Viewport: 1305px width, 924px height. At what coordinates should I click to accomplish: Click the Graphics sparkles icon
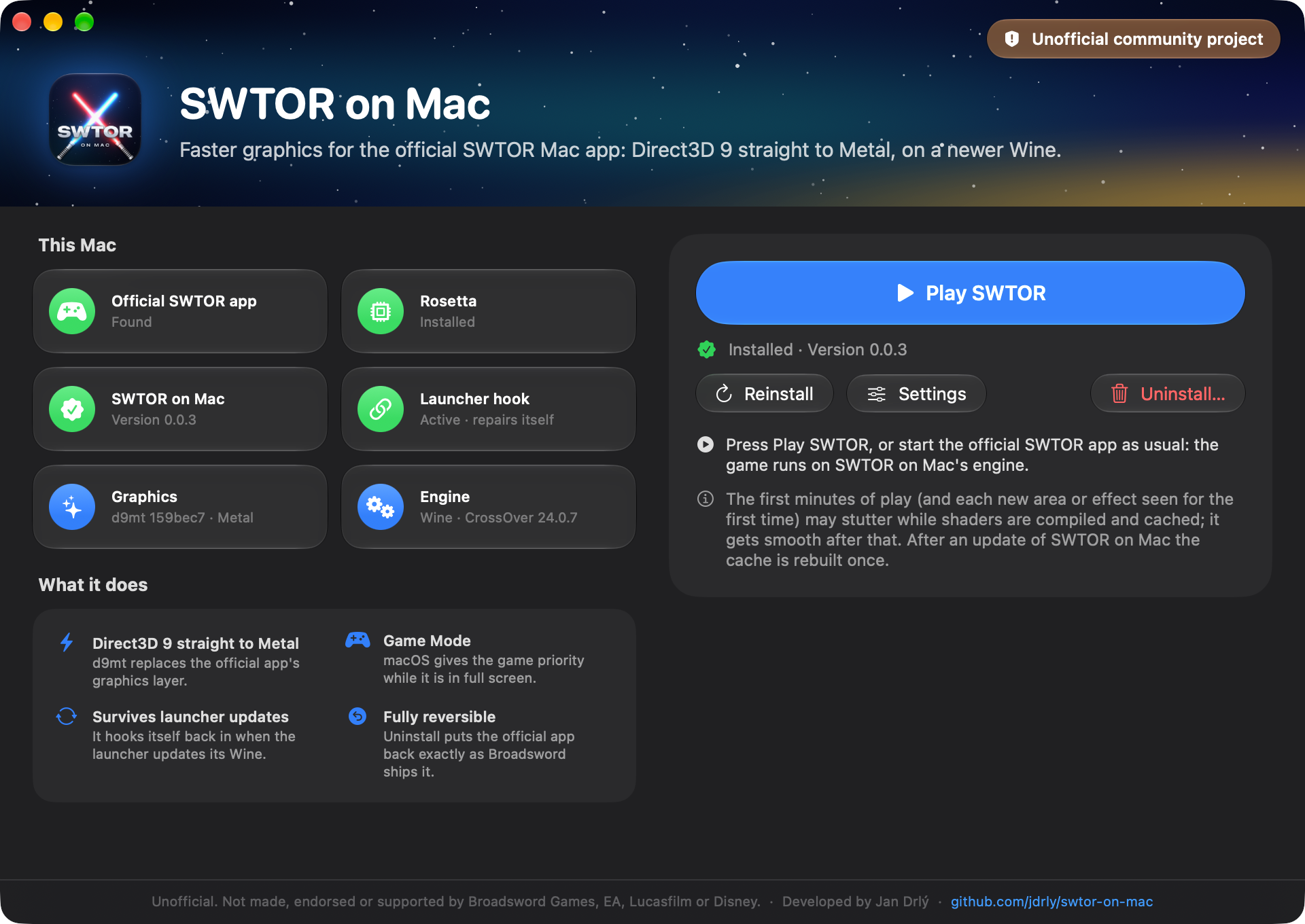tap(72, 507)
